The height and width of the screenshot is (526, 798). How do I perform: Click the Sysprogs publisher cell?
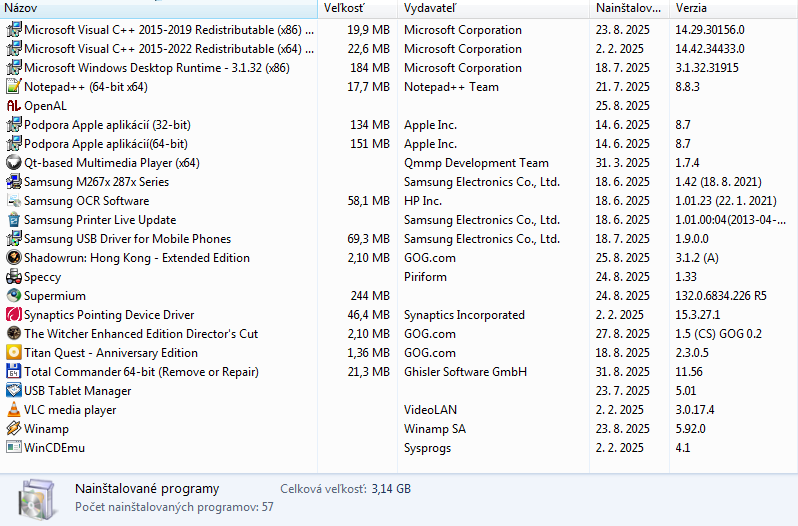428,448
